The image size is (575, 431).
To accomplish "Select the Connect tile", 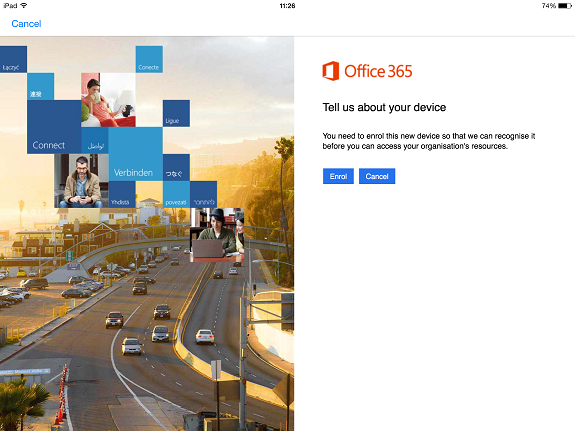I will point(54,127).
